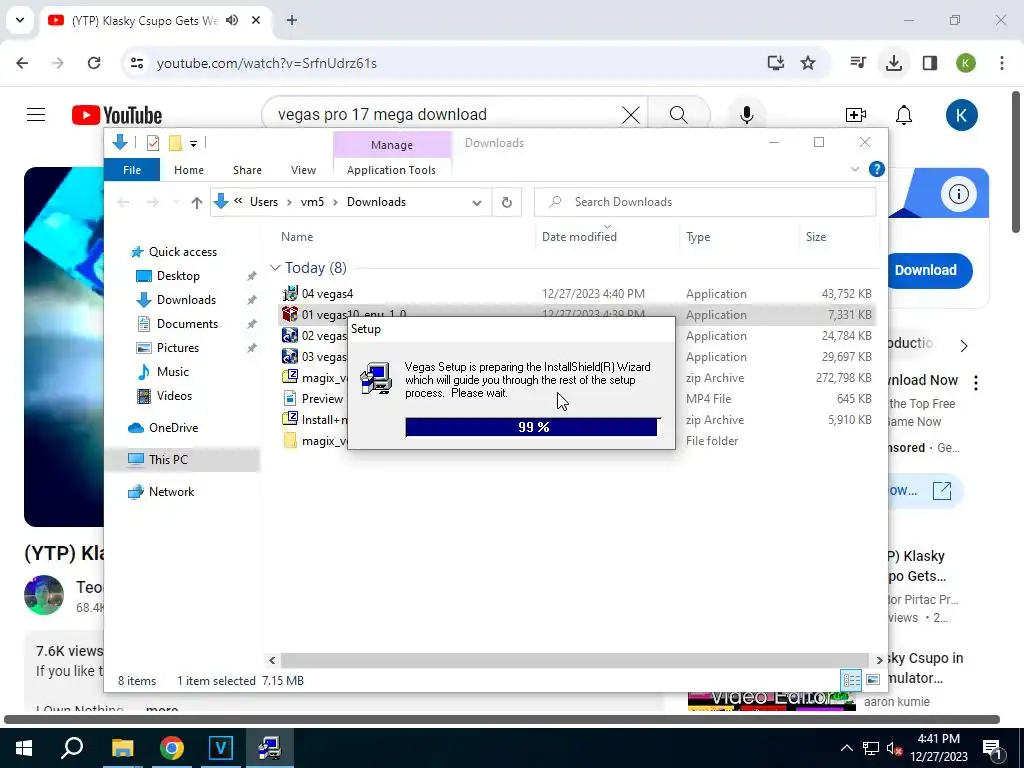The image size is (1024, 768).
Task: Click the blue Download ad button
Action: [925, 270]
